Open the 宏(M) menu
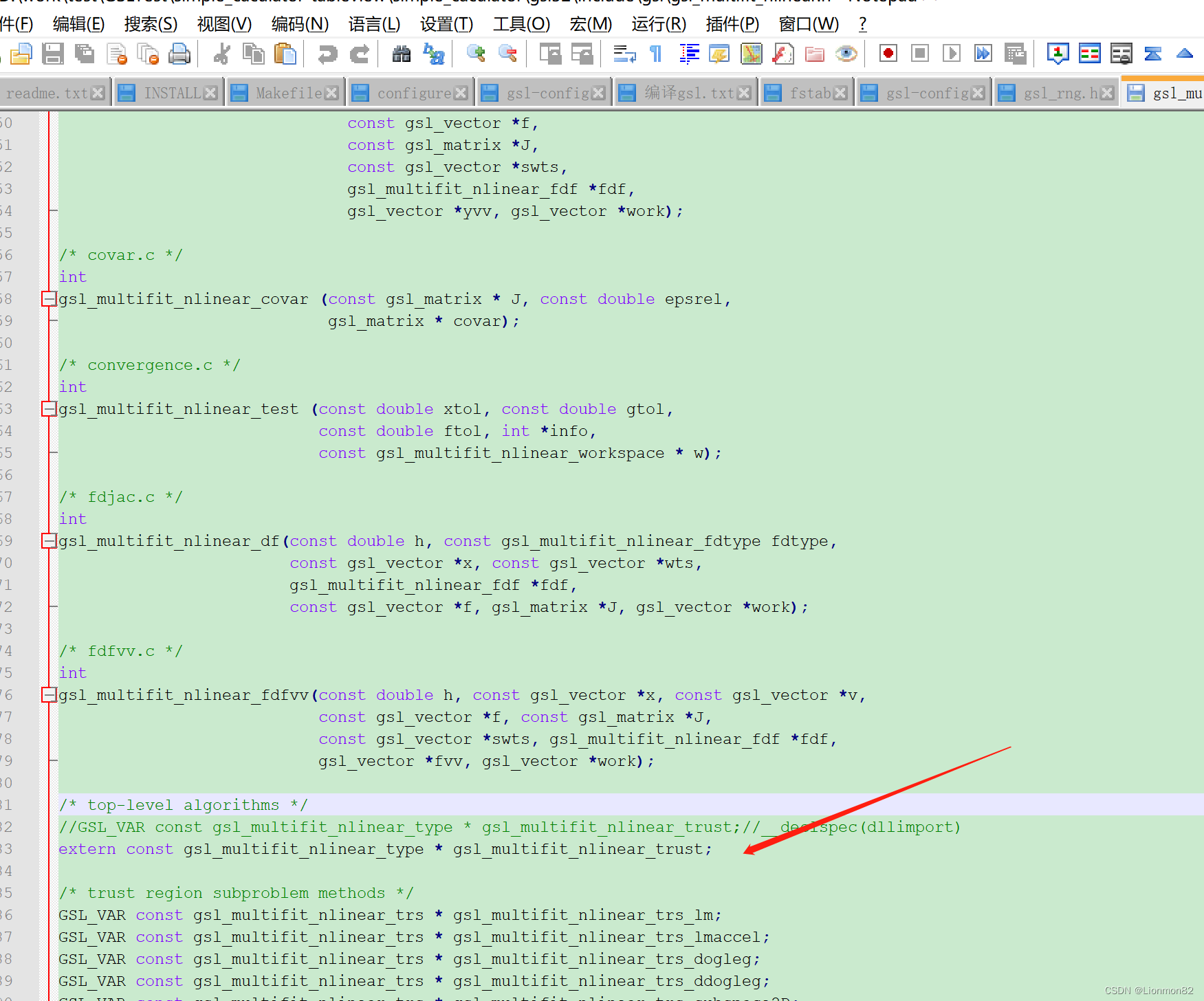The height and width of the screenshot is (1001, 1204). (590, 24)
